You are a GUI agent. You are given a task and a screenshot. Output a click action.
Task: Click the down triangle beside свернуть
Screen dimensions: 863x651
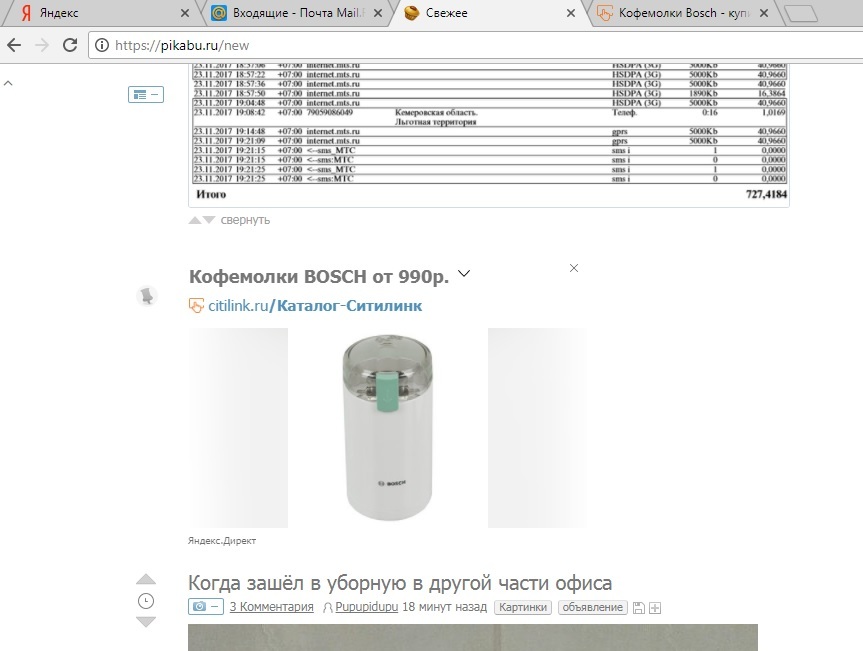coord(209,220)
